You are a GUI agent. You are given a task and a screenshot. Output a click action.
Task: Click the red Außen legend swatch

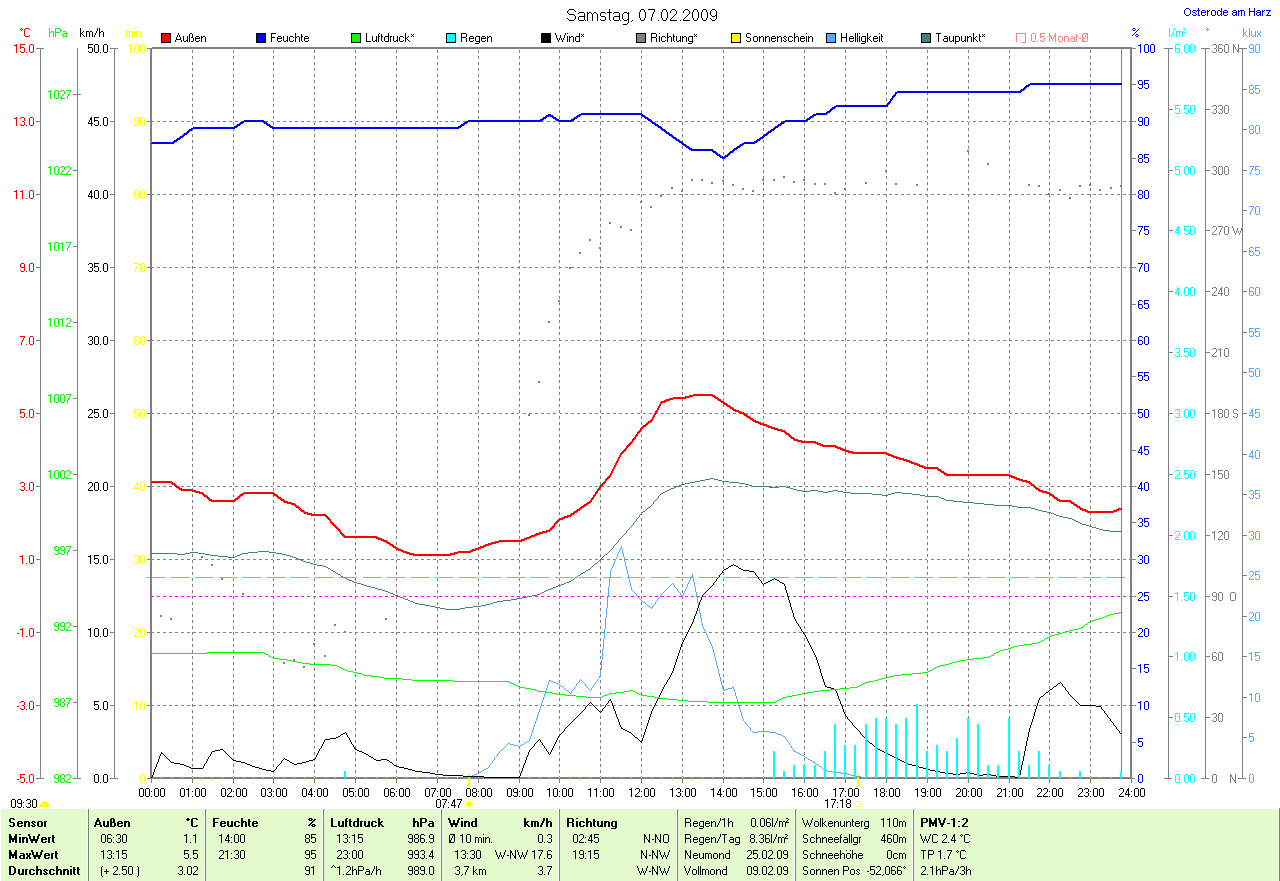point(166,38)
